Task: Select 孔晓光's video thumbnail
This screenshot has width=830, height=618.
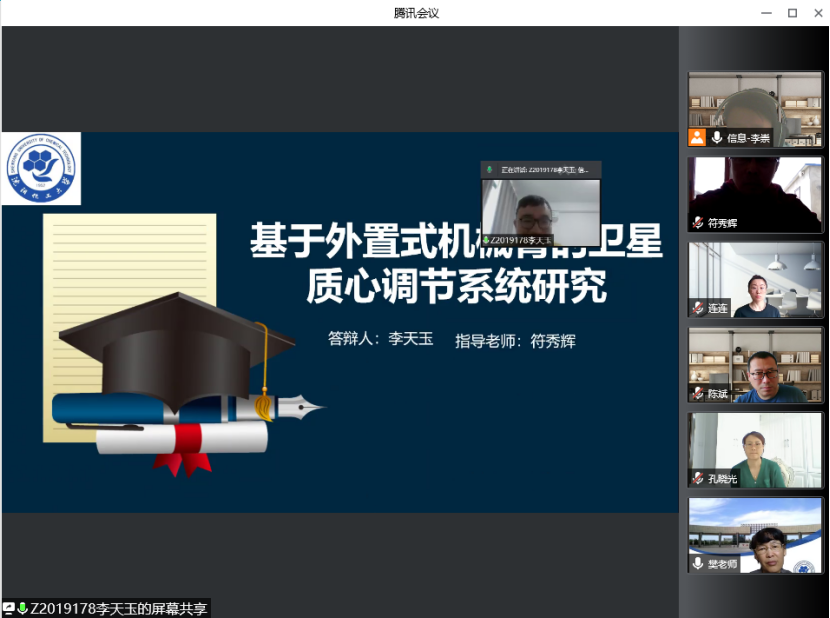Action: tap(755, 447)
